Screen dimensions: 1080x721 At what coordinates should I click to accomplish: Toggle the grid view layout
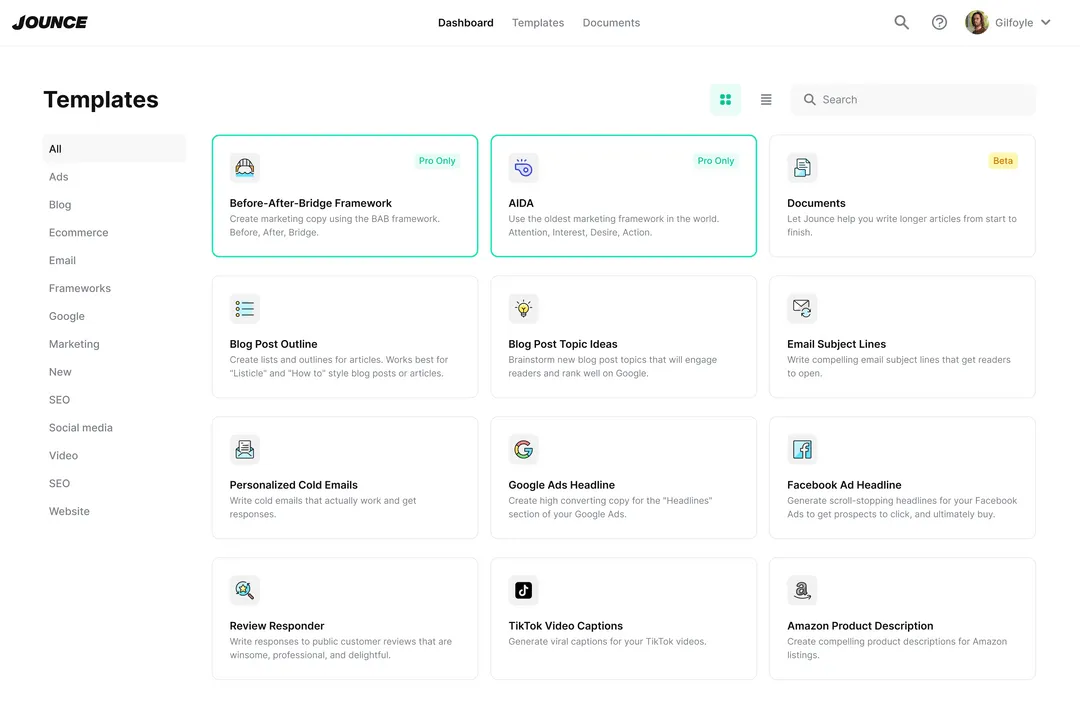pyautogui.click(x=726, y=99)
